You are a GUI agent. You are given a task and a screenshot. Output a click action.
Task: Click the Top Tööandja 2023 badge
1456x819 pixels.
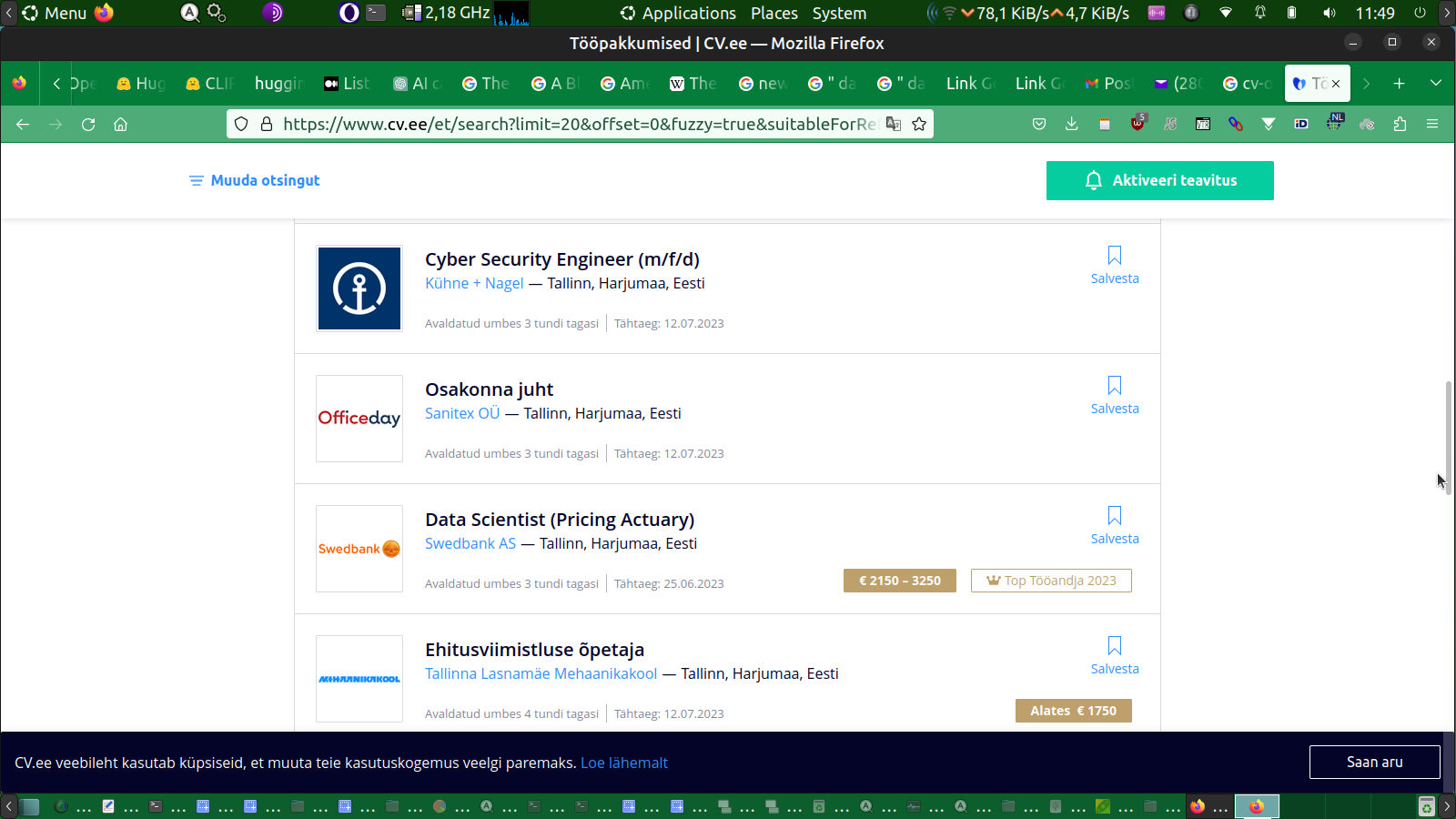tap(1051, 581)
